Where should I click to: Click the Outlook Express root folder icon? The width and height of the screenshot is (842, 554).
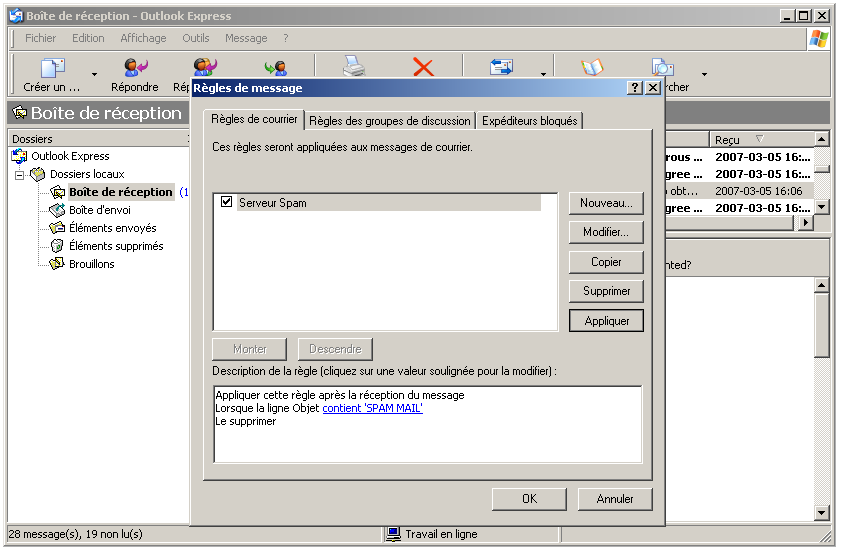coord(19,156)
